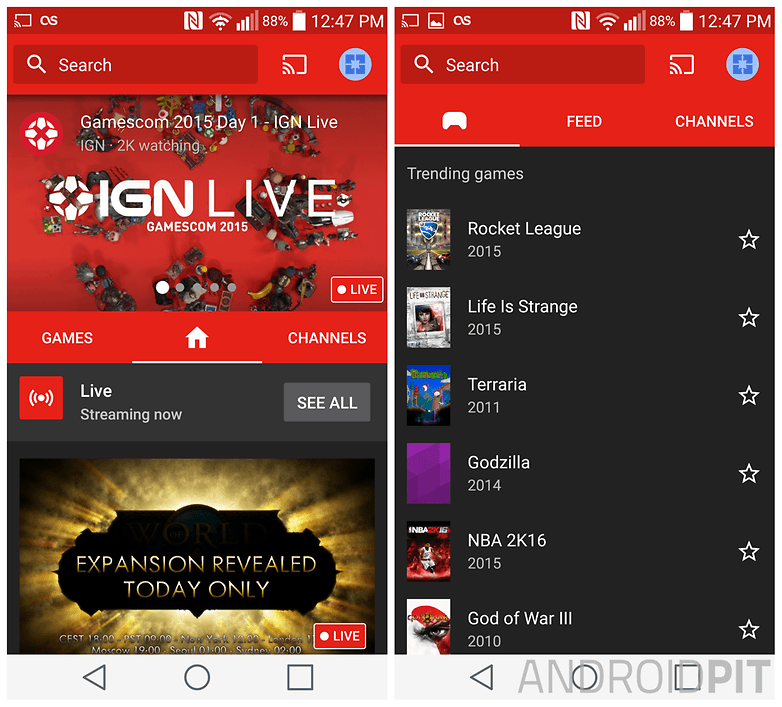
Task: Open the God of War III title text
Action: click(x=520, y=618)
